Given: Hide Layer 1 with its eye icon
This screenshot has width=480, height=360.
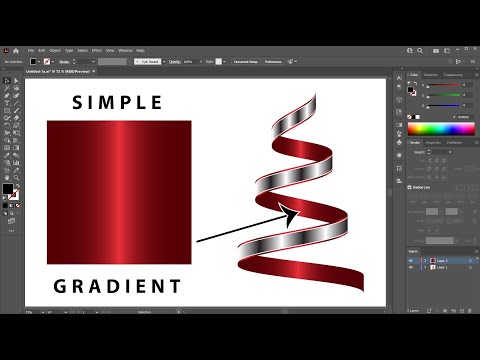Looking at the screenshot, I should pyautogui.click(x=411, y=267).
